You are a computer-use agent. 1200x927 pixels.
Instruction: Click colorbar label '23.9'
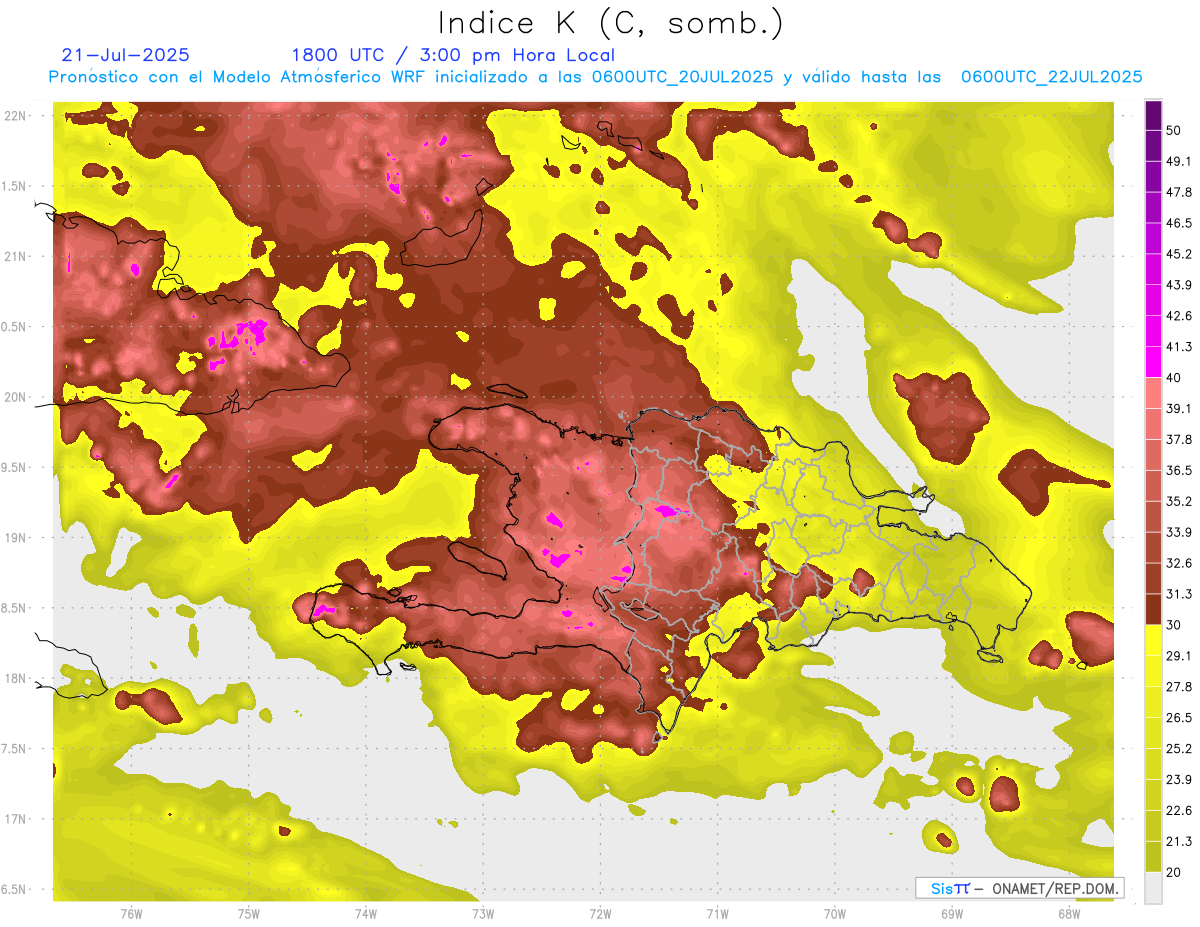(x=1179, y=779)
